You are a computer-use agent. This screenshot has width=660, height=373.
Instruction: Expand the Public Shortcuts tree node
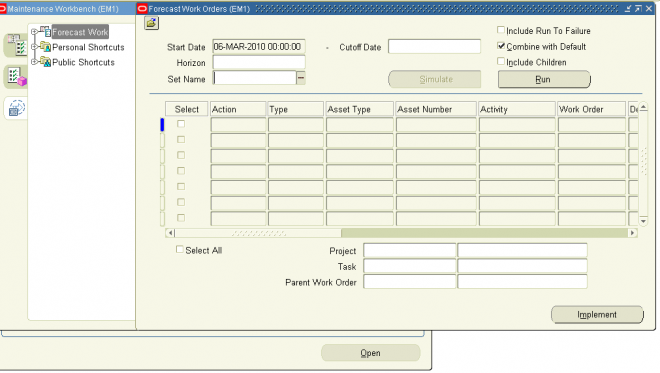tap(35, 62)
